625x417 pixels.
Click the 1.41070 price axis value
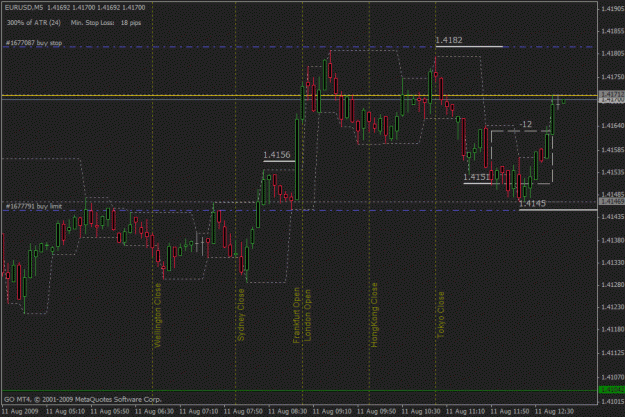coord(613,377)
